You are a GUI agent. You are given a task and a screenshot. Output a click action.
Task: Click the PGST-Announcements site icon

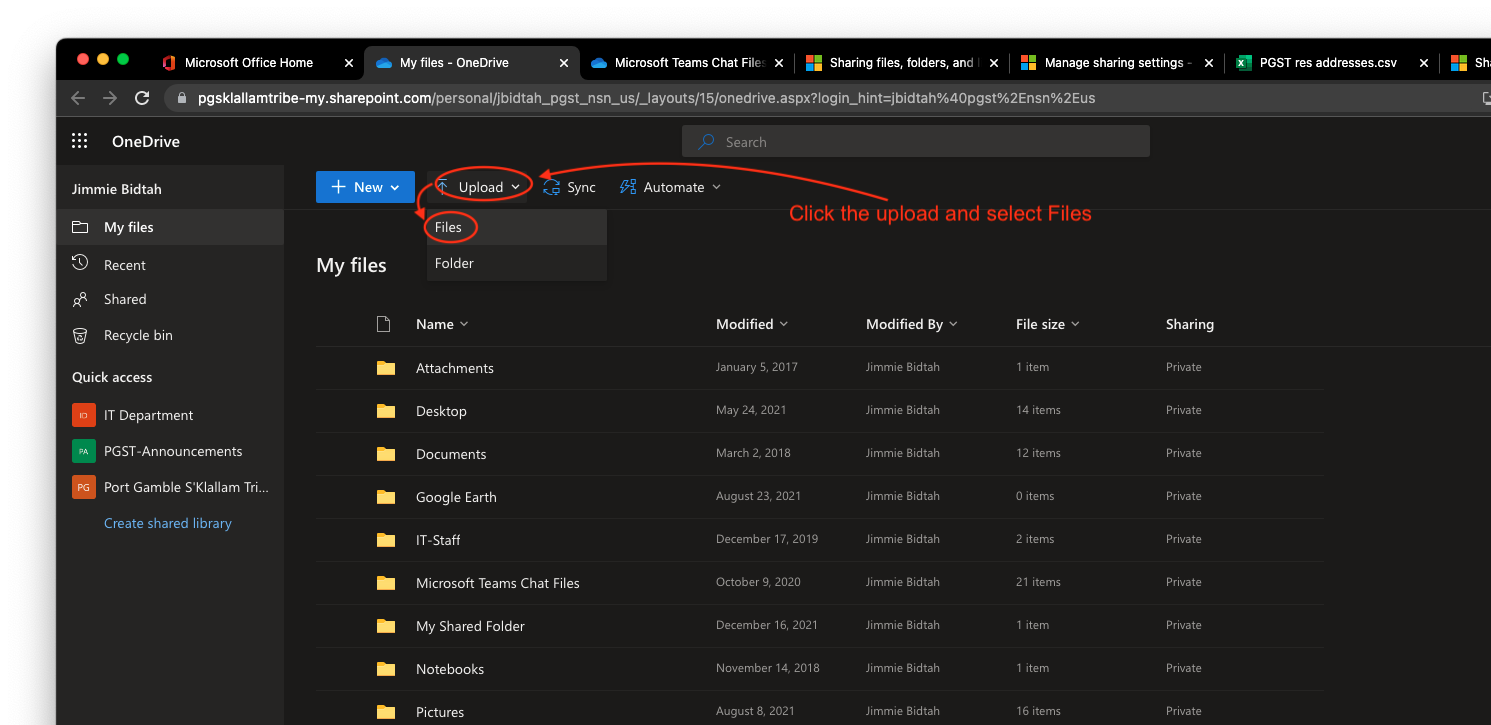84,451
